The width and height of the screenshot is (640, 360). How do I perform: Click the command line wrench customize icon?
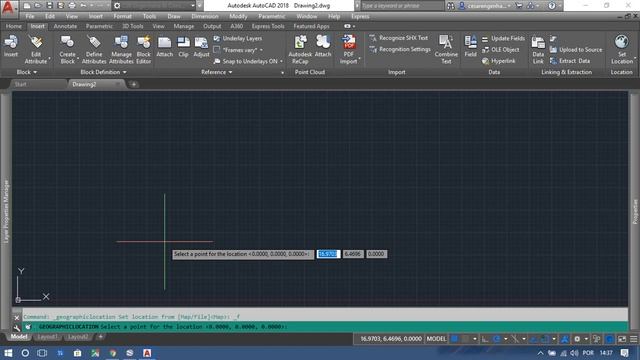pos(17,327)
